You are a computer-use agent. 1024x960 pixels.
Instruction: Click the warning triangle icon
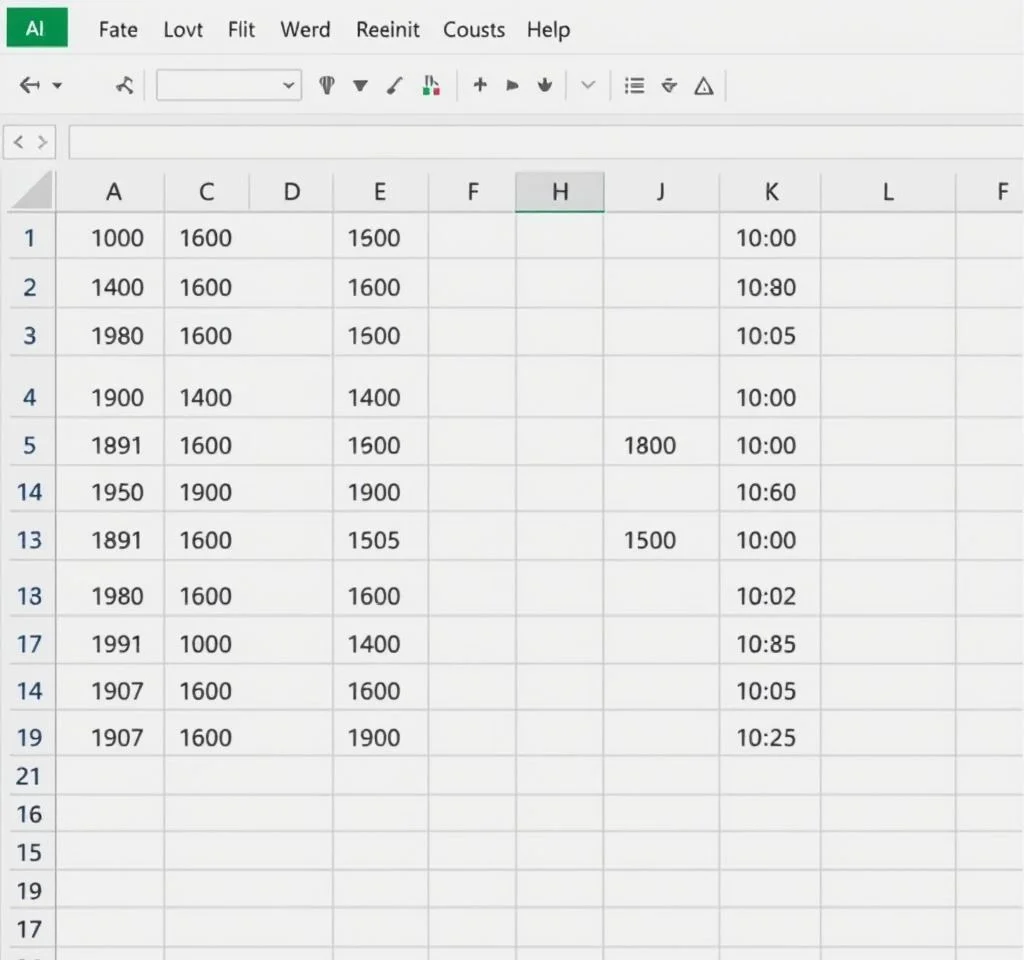pyautogui.click(x=704, y=86)
